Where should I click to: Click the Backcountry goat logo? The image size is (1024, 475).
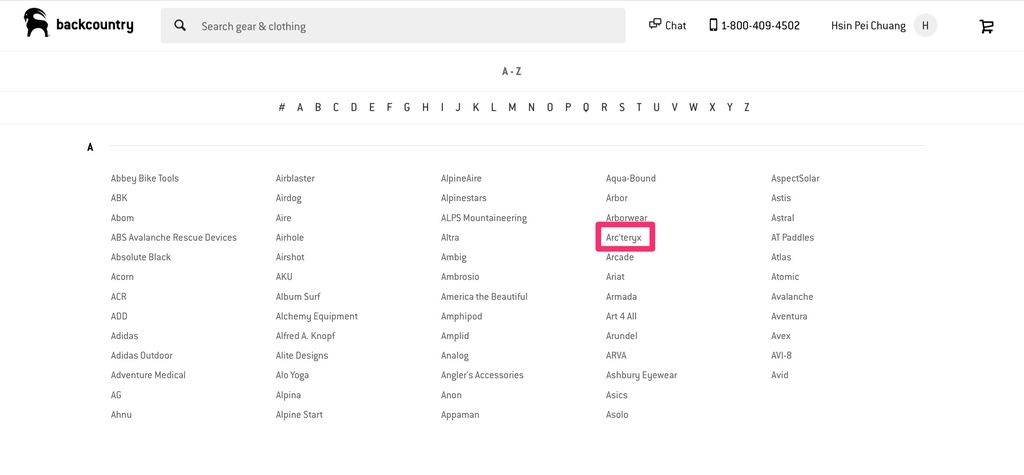click(37, 24)
